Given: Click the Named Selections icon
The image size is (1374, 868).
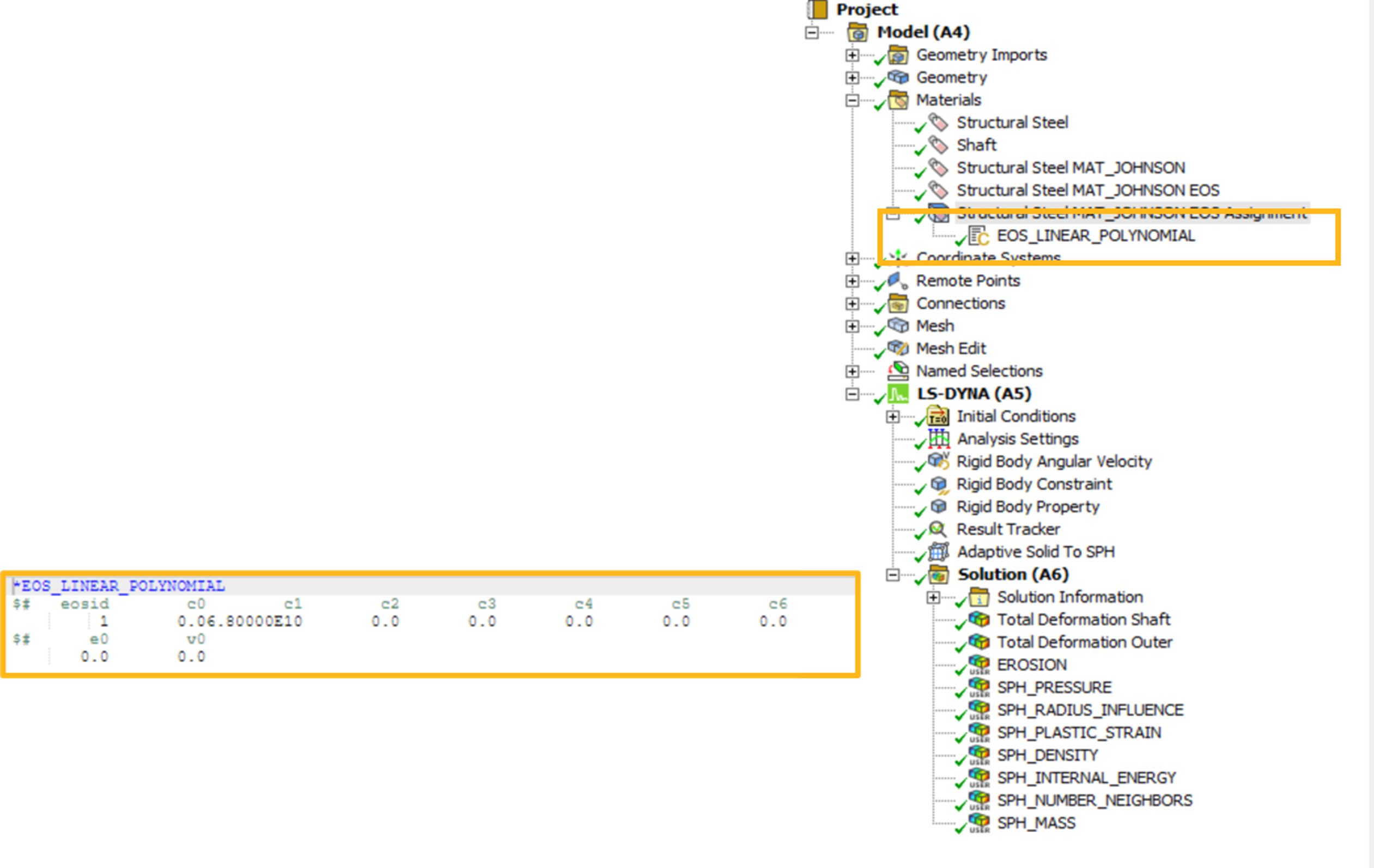Looking at the screenshot, I should pos(898,371).
